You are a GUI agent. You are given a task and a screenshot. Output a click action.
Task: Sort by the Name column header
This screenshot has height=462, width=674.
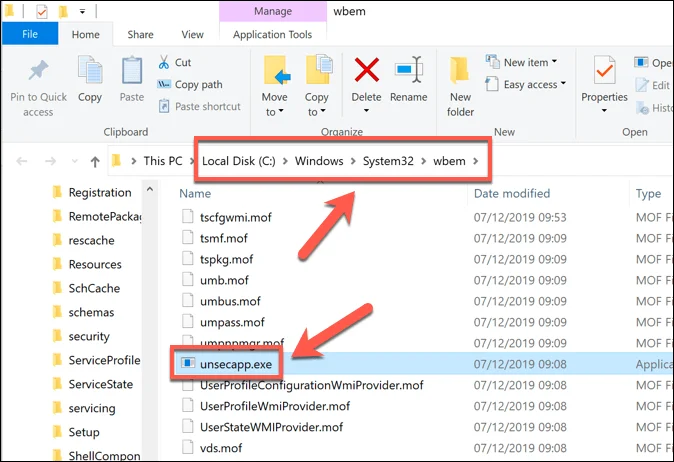coord(195,193)
